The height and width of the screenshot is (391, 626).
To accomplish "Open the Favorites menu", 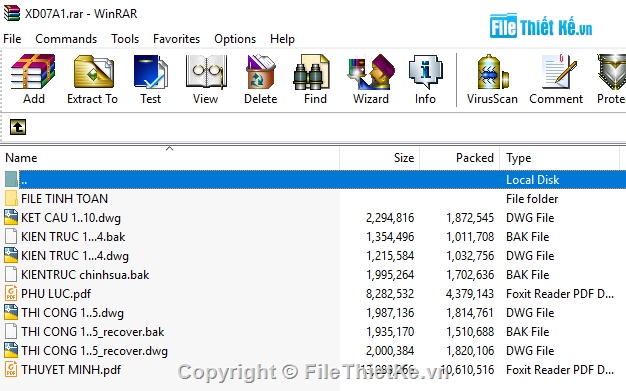I will 176,39.
